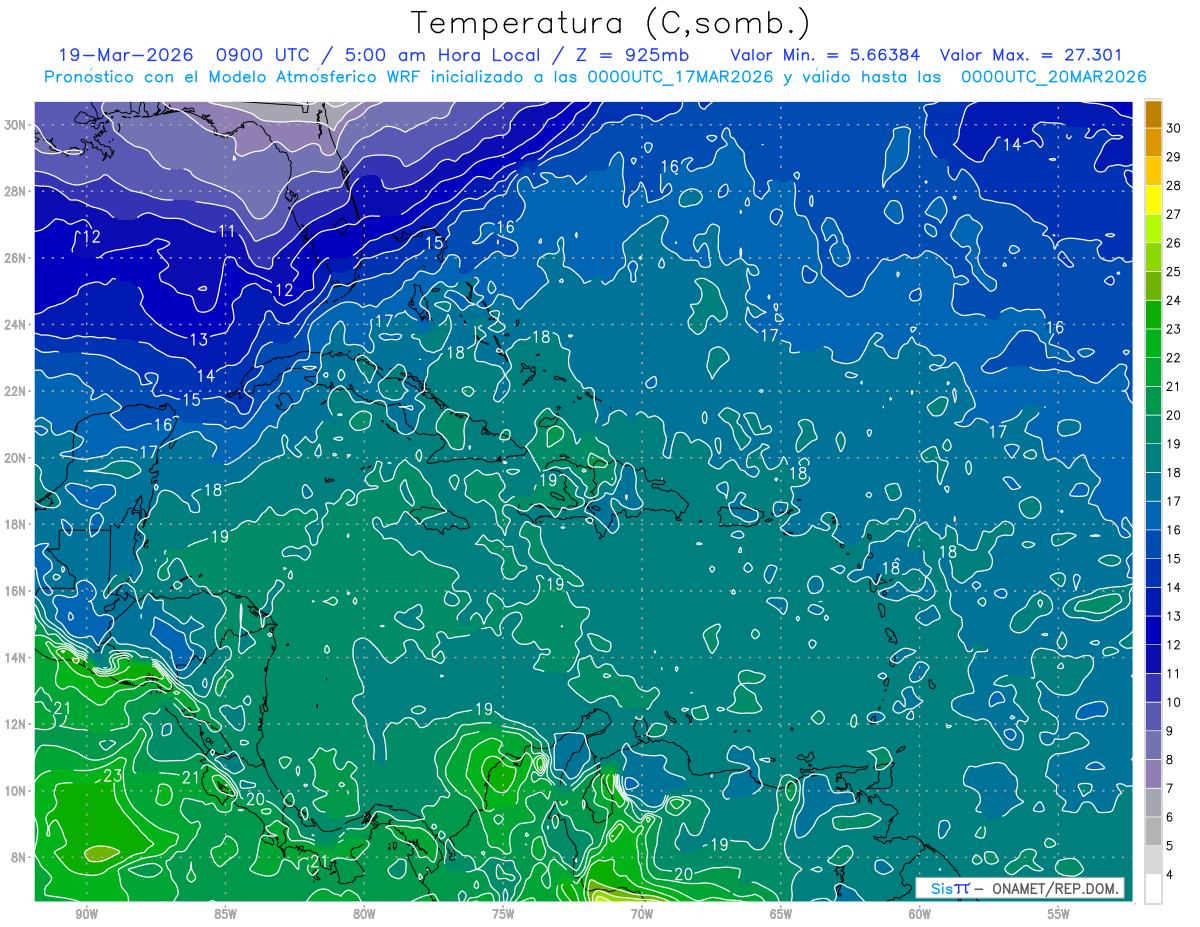
Task: Click the '65W' longitude axis label
Action: point(781,914)
